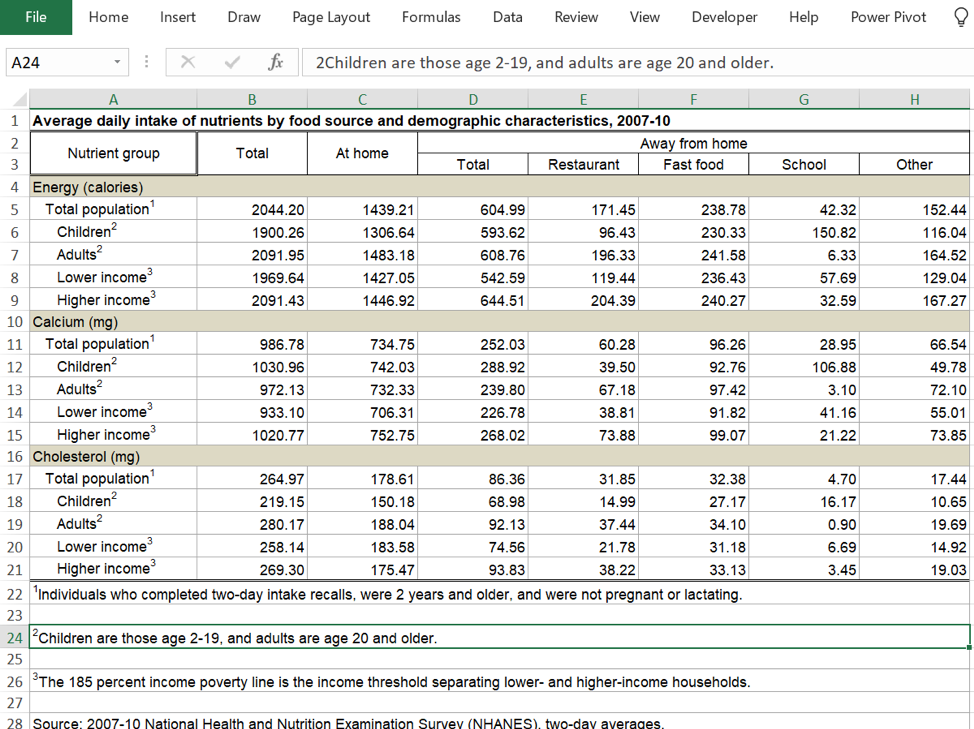The height and width of the screenshot is (729, 974).
Task: Select the Cholesterol (mg) section cell
Action: [113, 457]
